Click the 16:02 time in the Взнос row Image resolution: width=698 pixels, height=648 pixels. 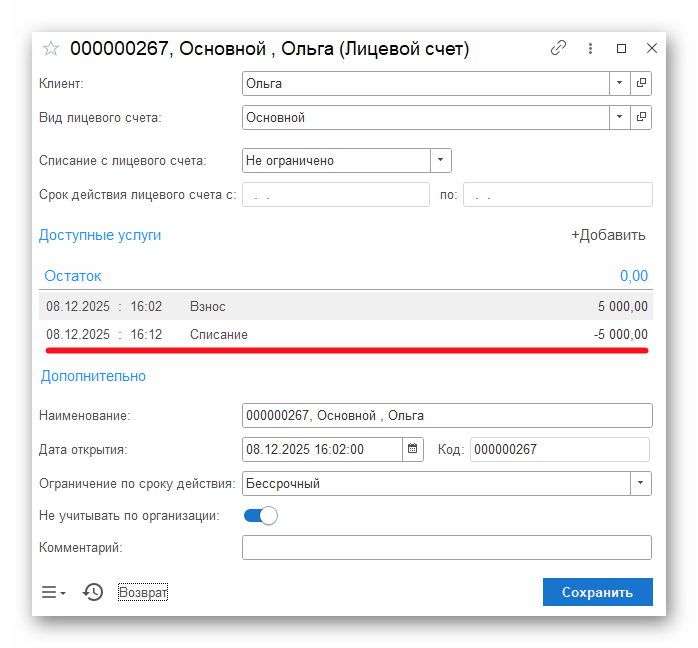coord(146,306)
